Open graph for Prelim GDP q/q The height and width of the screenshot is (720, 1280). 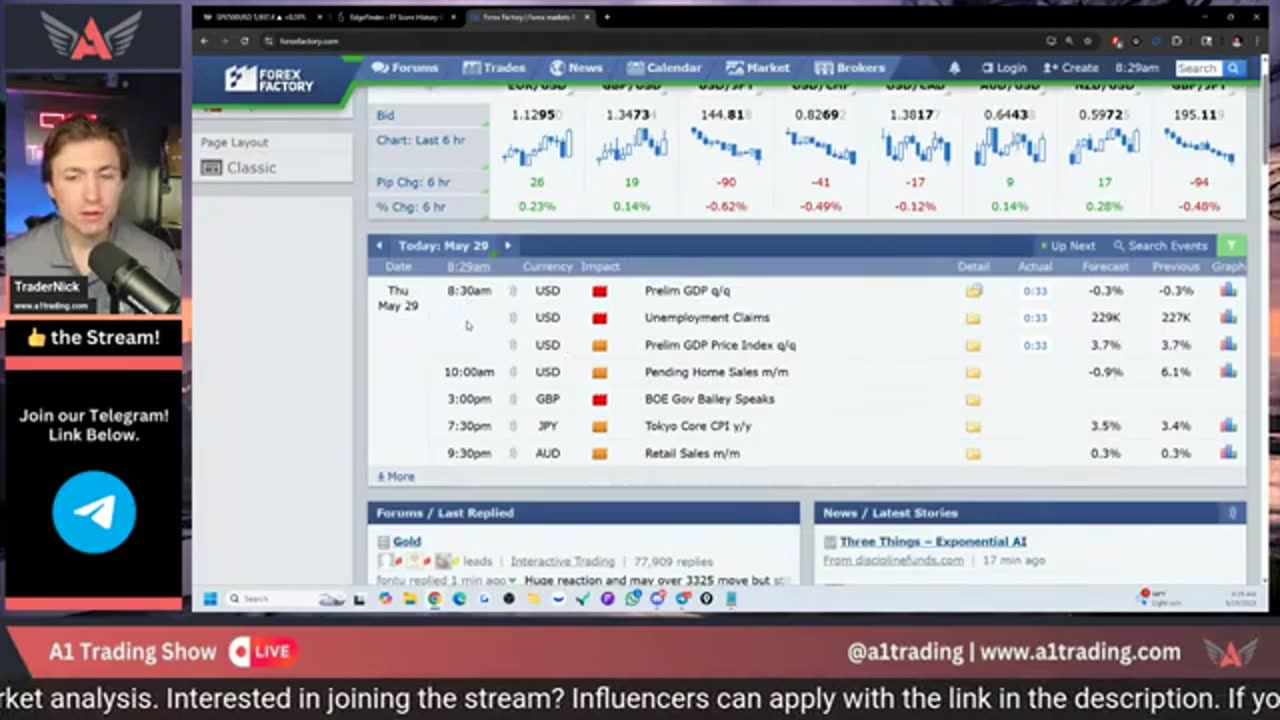[1228, 290]
